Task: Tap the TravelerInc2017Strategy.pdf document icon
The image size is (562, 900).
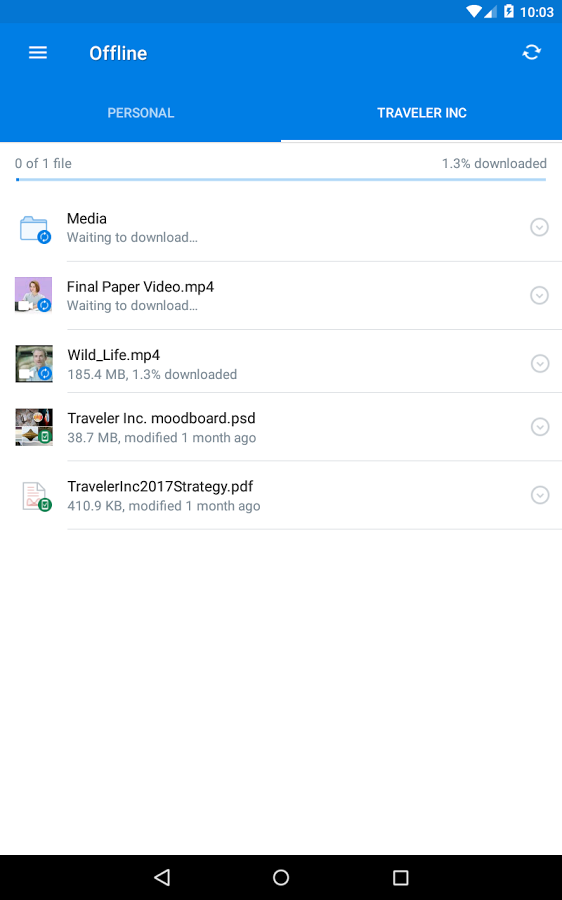Action: tap(36, 496)
